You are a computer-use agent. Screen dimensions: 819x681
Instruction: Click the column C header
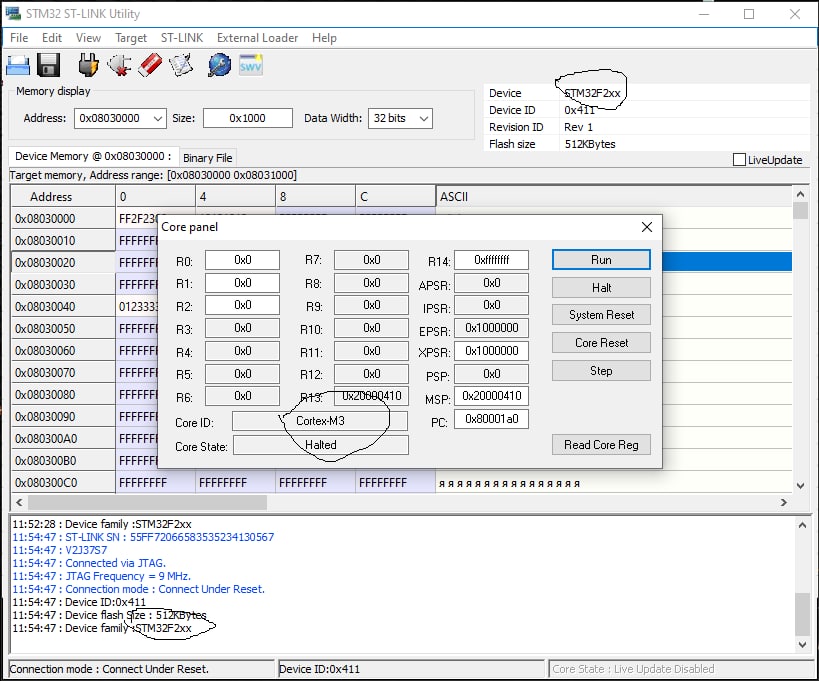coord(395,197)
